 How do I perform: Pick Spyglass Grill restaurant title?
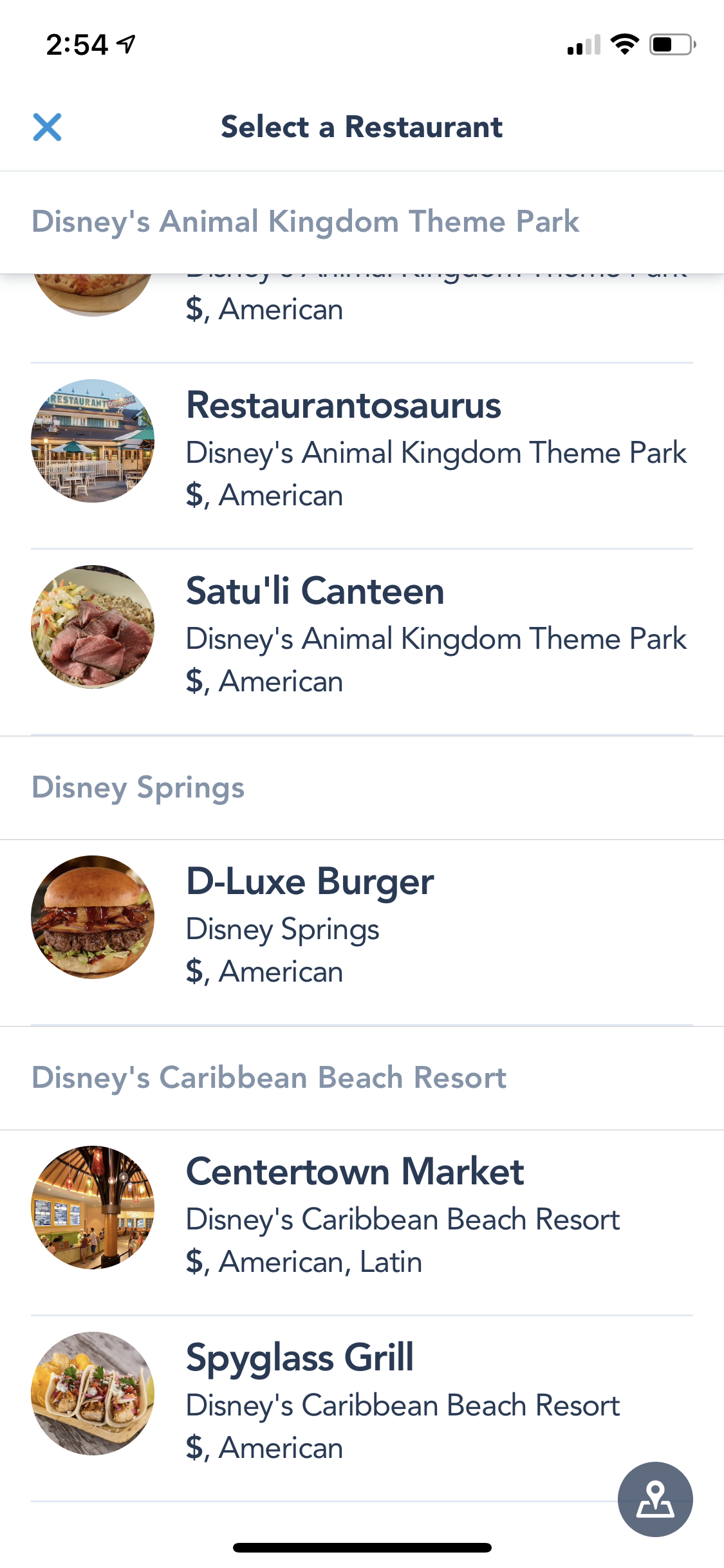299,1358
